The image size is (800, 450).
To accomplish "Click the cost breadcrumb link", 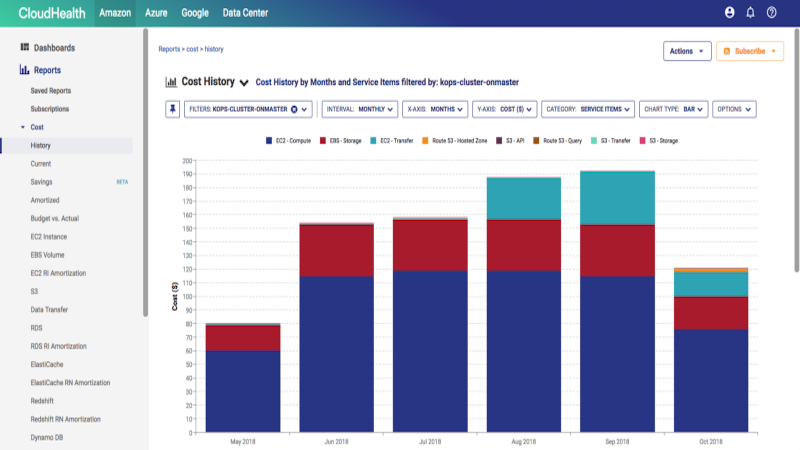I will [x=192, y=49].
